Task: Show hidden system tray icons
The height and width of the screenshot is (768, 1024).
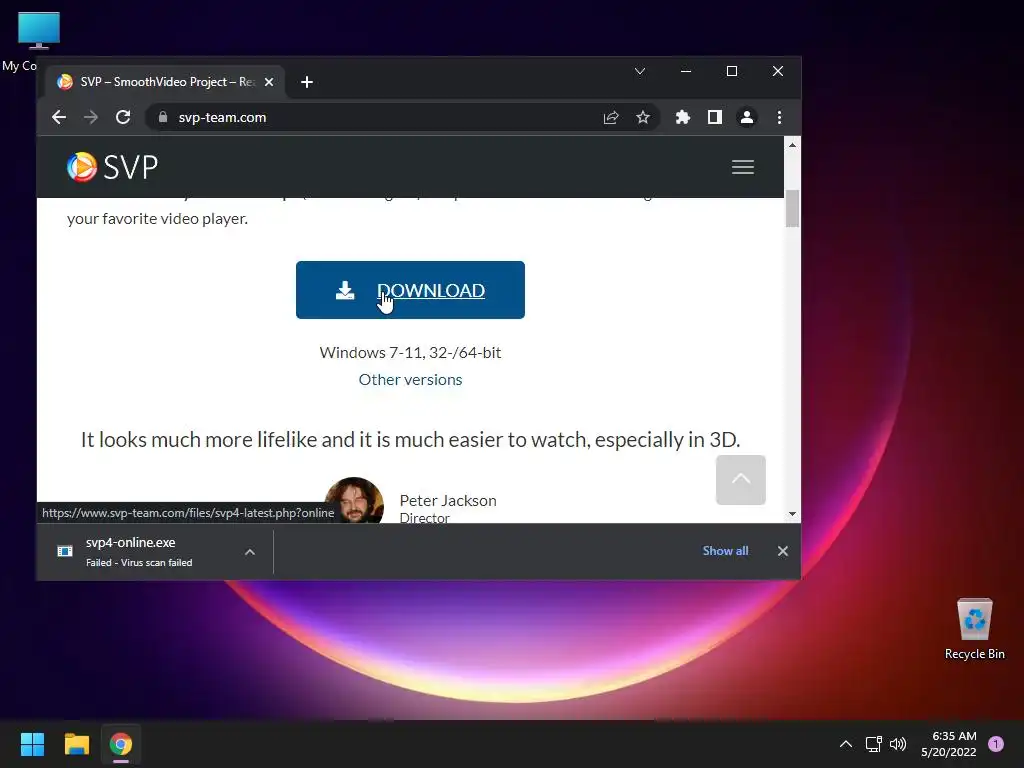Action: pyautogui.click(x=845, y=744)
